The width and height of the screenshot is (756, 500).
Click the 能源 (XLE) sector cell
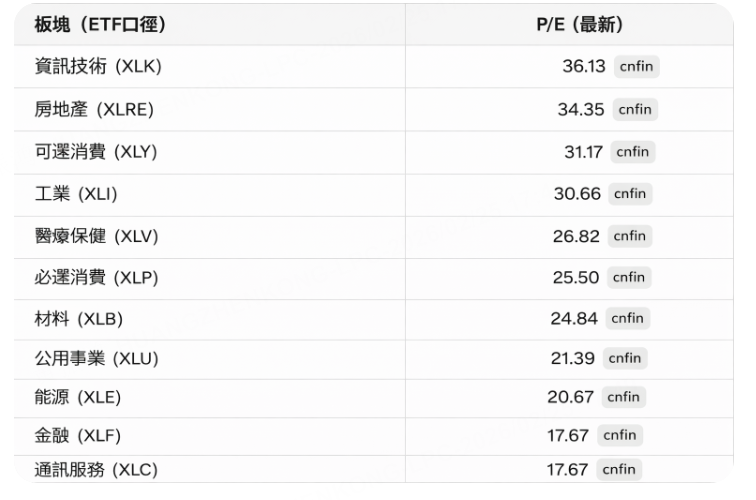[x=78, y=397]
